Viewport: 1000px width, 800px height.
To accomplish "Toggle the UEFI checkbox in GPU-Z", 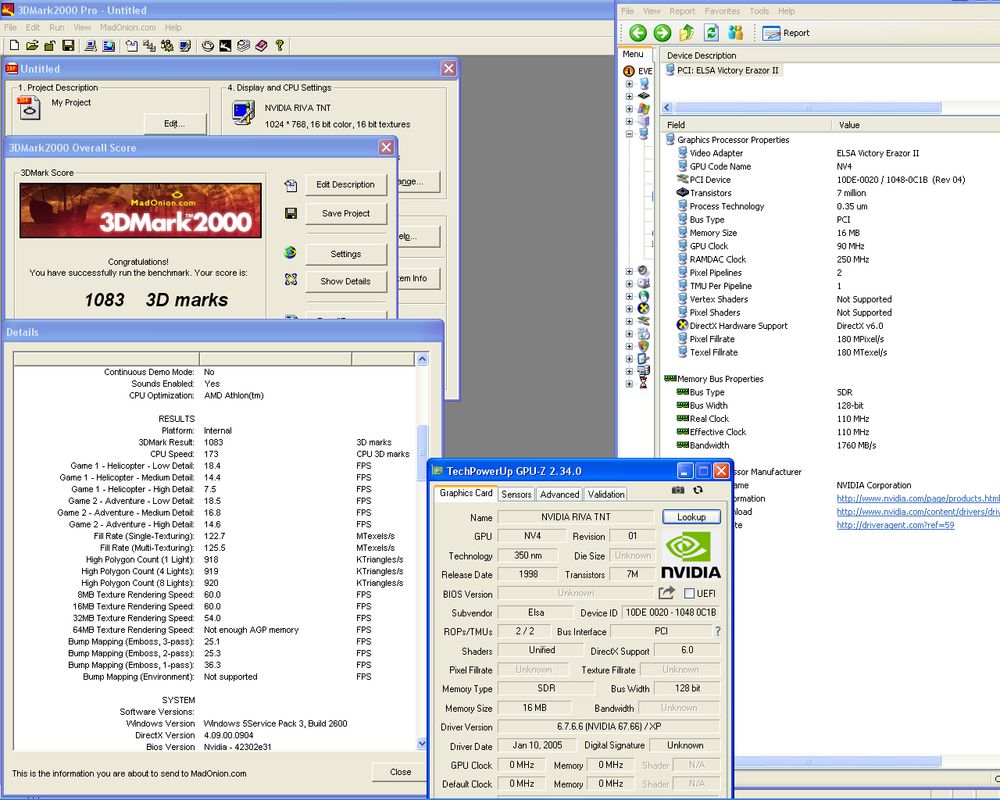I will [689, 593].
